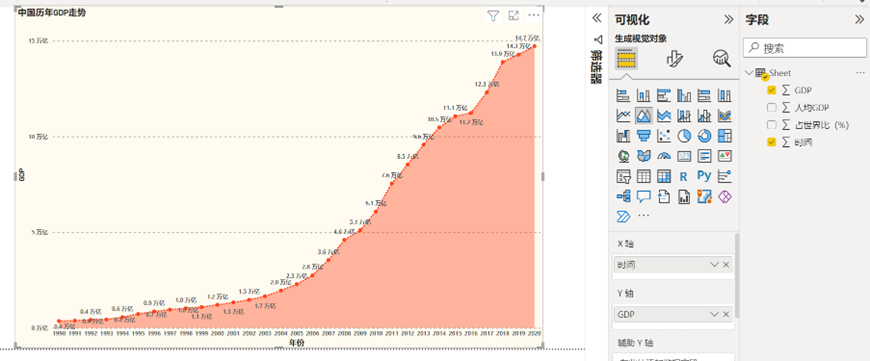The height and width of the screenshot is (361, 870).
Task: Collapse the 可视化 pane with double chevron
Action: 729,19
